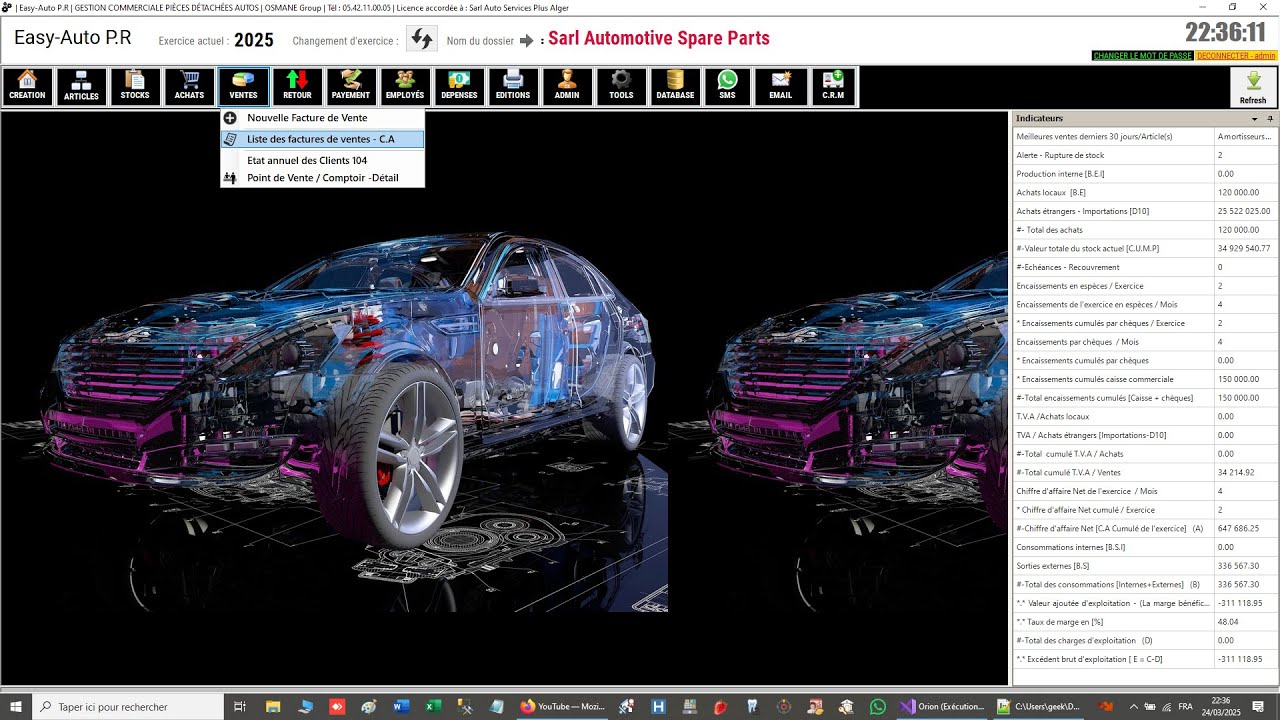Open the RETOUR module
Screen dimensions: 1280x720
pyautogui.click(x=297, y=87)
